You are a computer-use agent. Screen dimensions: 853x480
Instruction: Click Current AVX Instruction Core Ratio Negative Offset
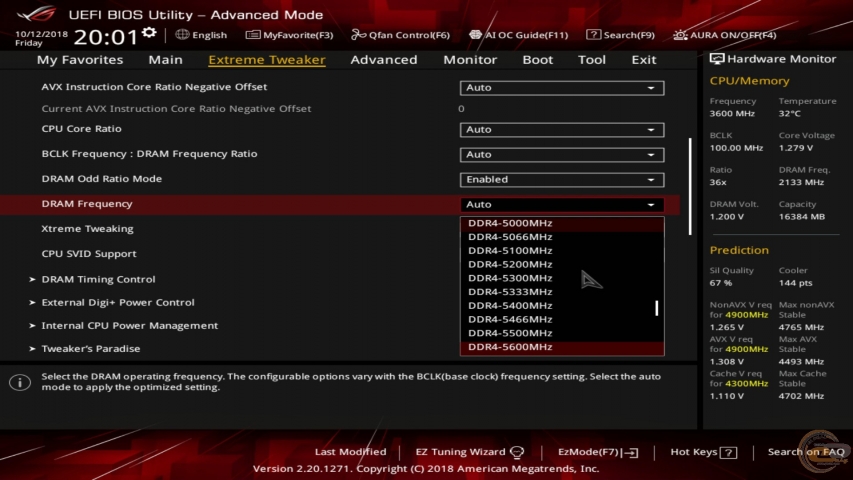click(176, 108)
